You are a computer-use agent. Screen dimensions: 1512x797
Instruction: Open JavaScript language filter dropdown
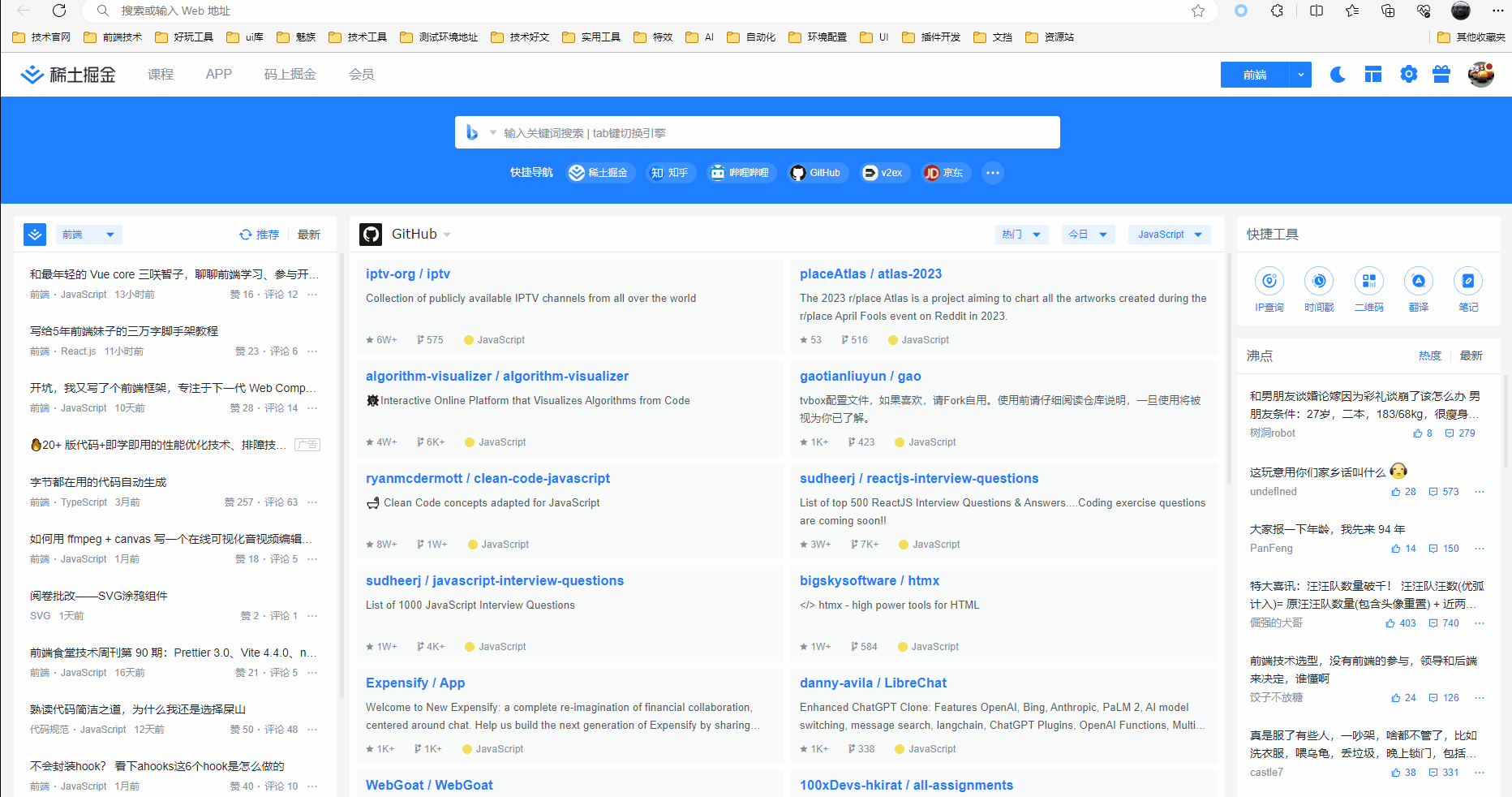1170,235
